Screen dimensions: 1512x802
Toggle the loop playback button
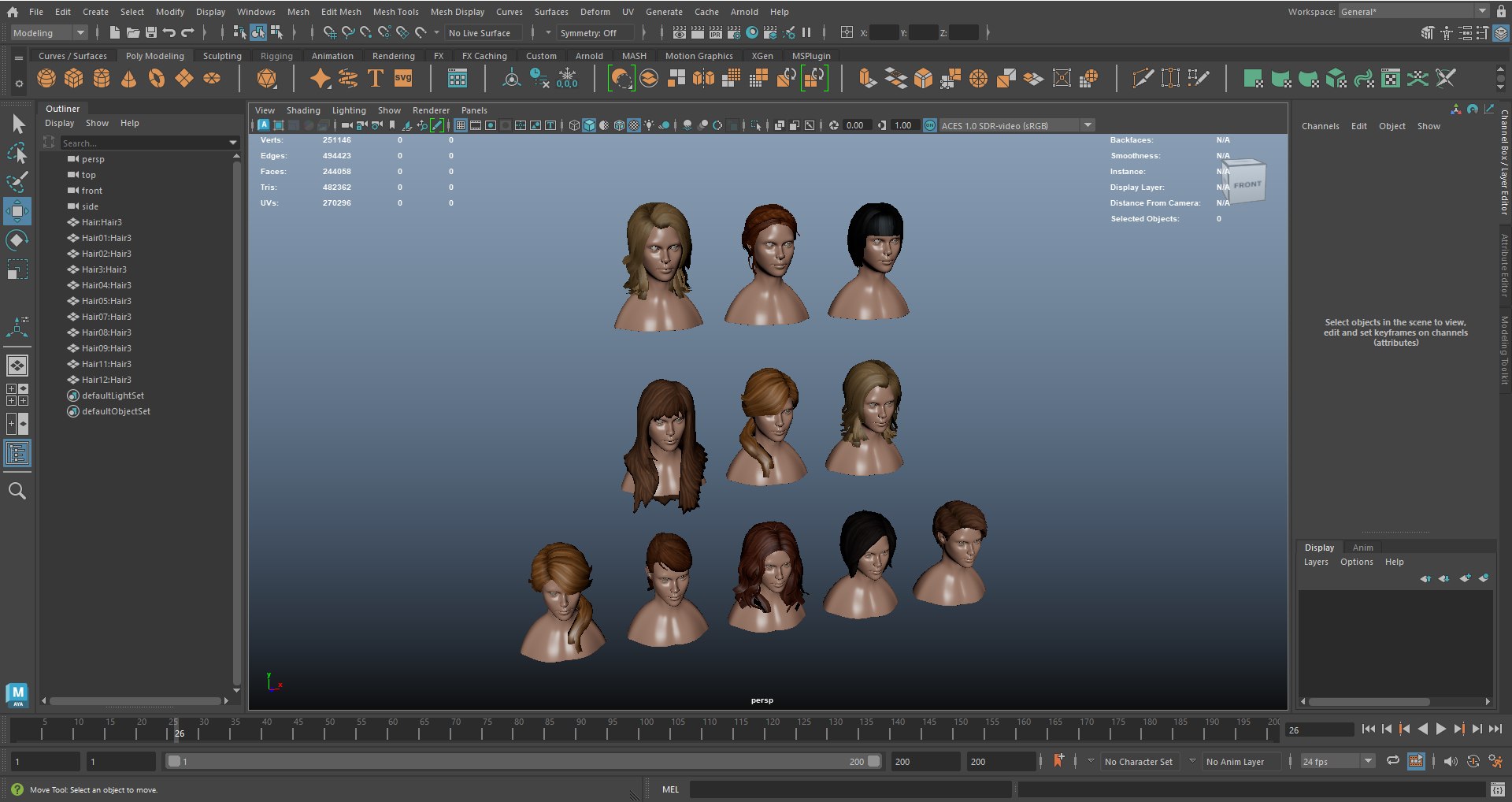[x=1393, y=761]
